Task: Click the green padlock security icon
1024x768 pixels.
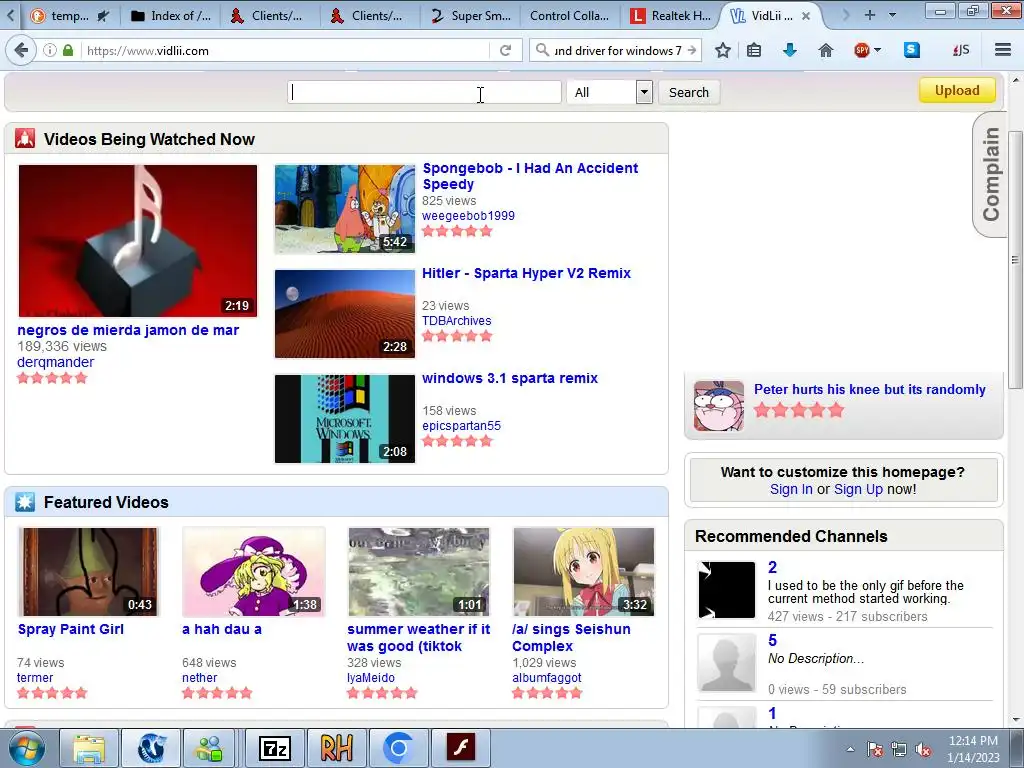Action: pyautogui.click(x=68, y=50)
